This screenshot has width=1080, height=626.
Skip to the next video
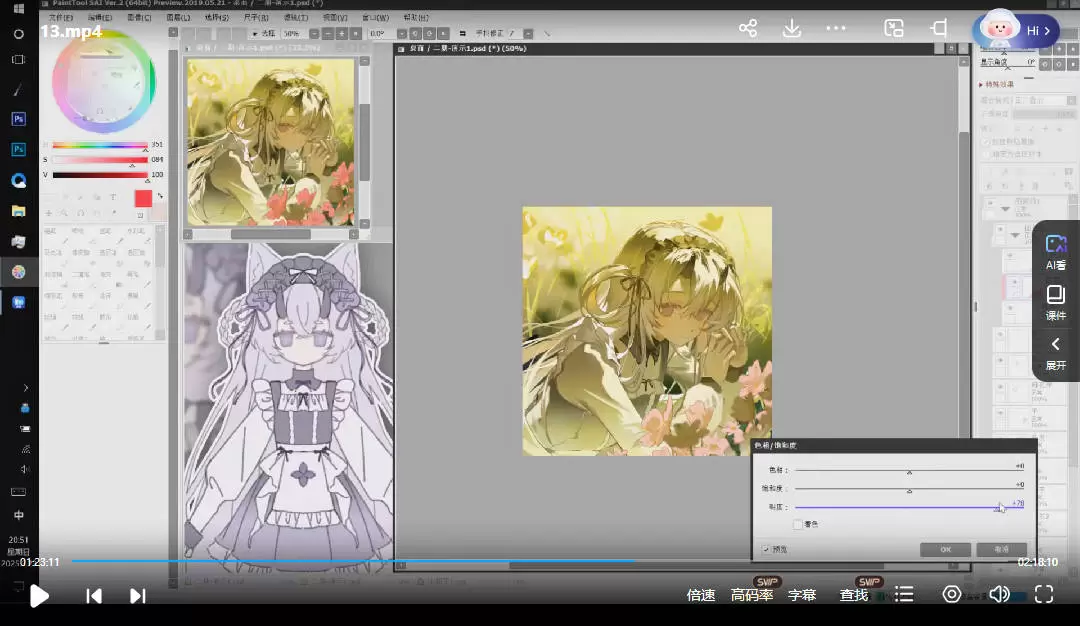[x=138, y=596]
